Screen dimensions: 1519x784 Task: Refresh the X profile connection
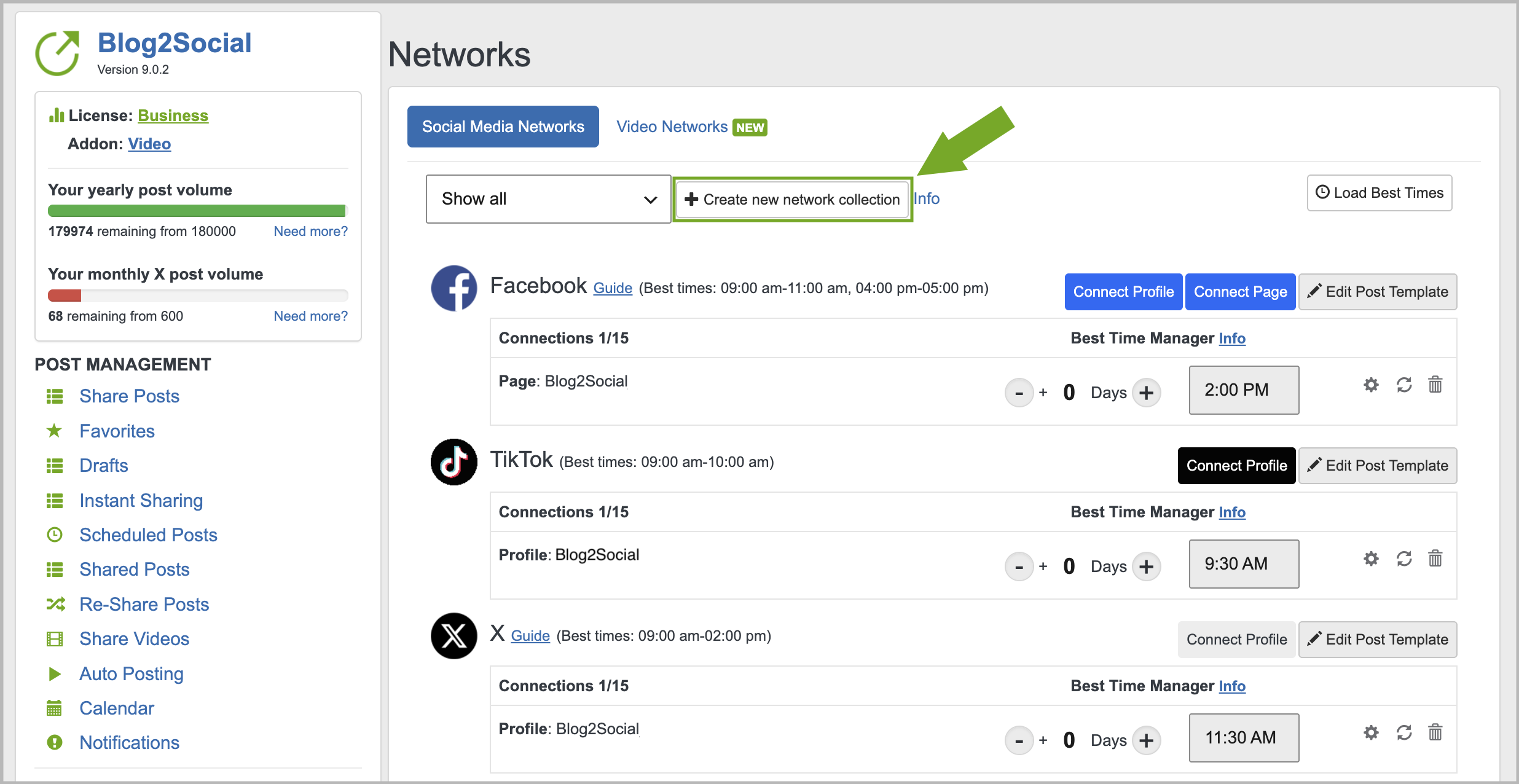click(1404, 733)
